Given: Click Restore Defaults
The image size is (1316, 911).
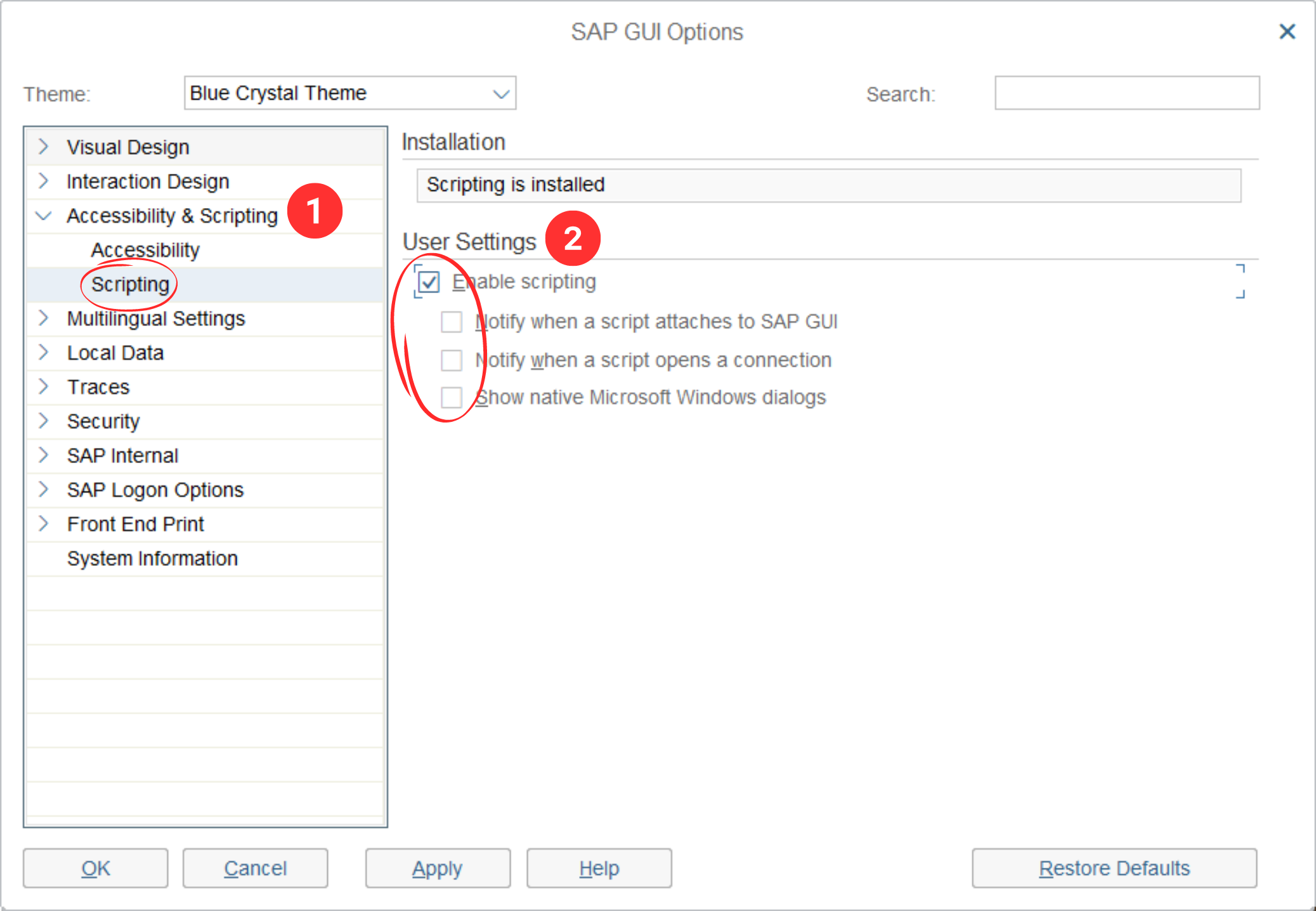Looking at the screenshot, I should 1114,868.
